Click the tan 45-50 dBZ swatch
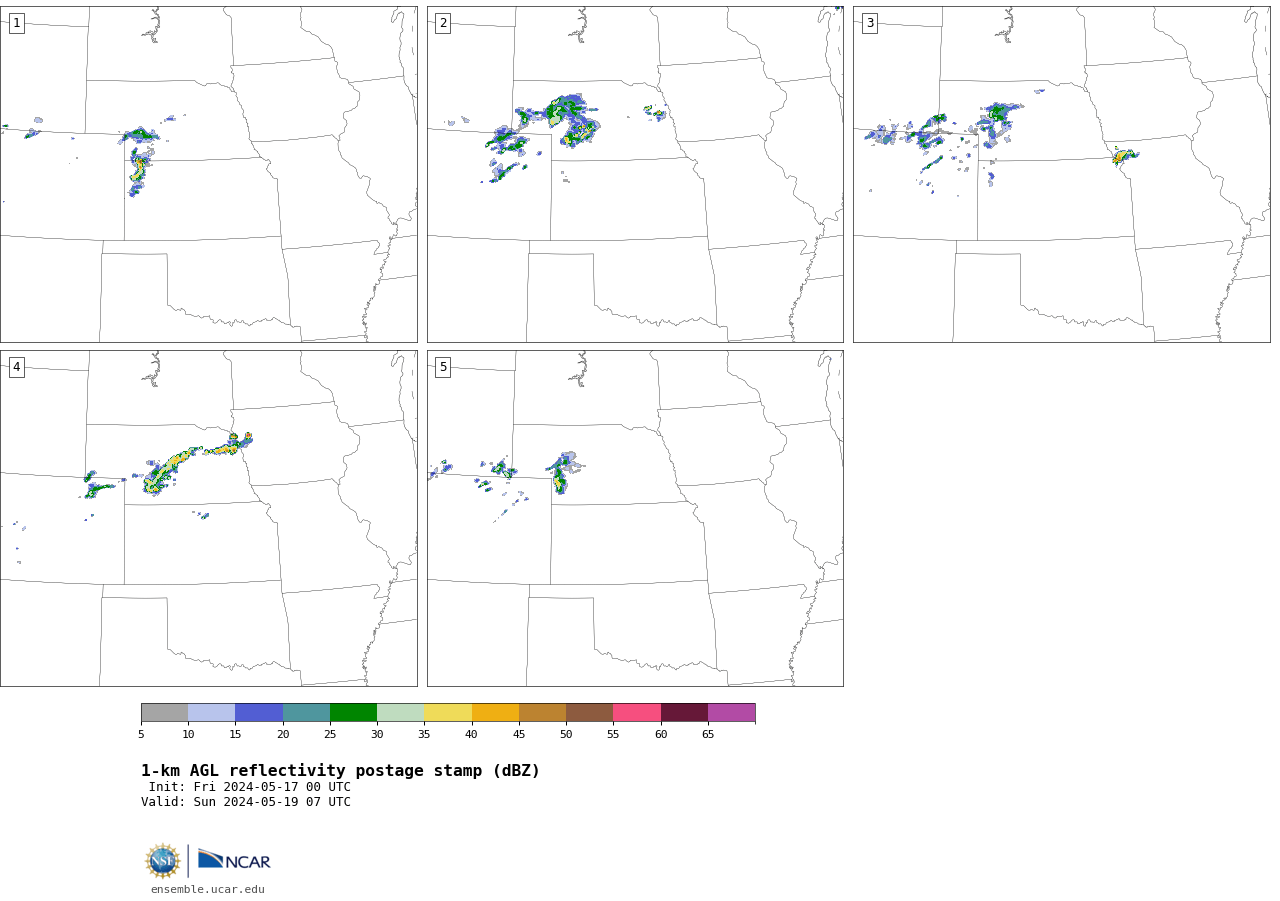The width and height of the screenshot is (1280, 901). [542, 713]
